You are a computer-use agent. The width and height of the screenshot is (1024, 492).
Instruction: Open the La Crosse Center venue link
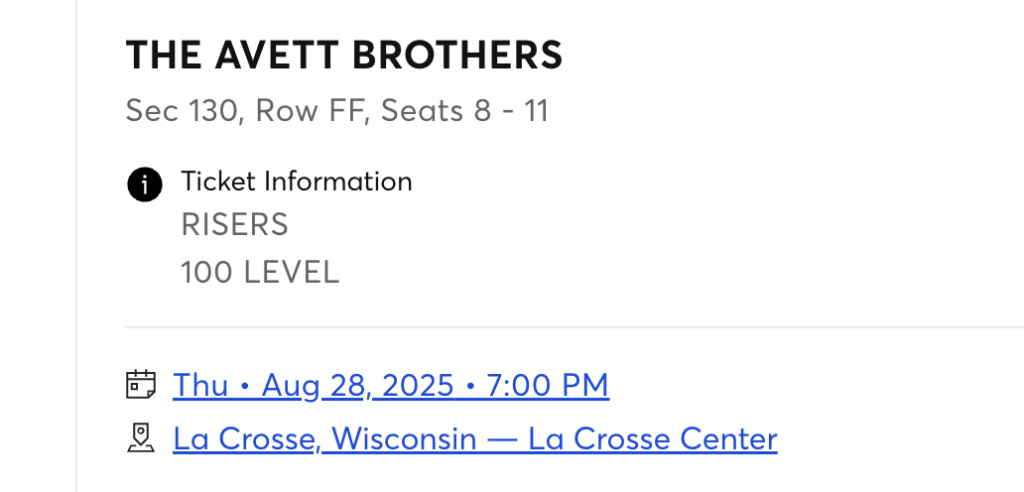click(475, 438)
